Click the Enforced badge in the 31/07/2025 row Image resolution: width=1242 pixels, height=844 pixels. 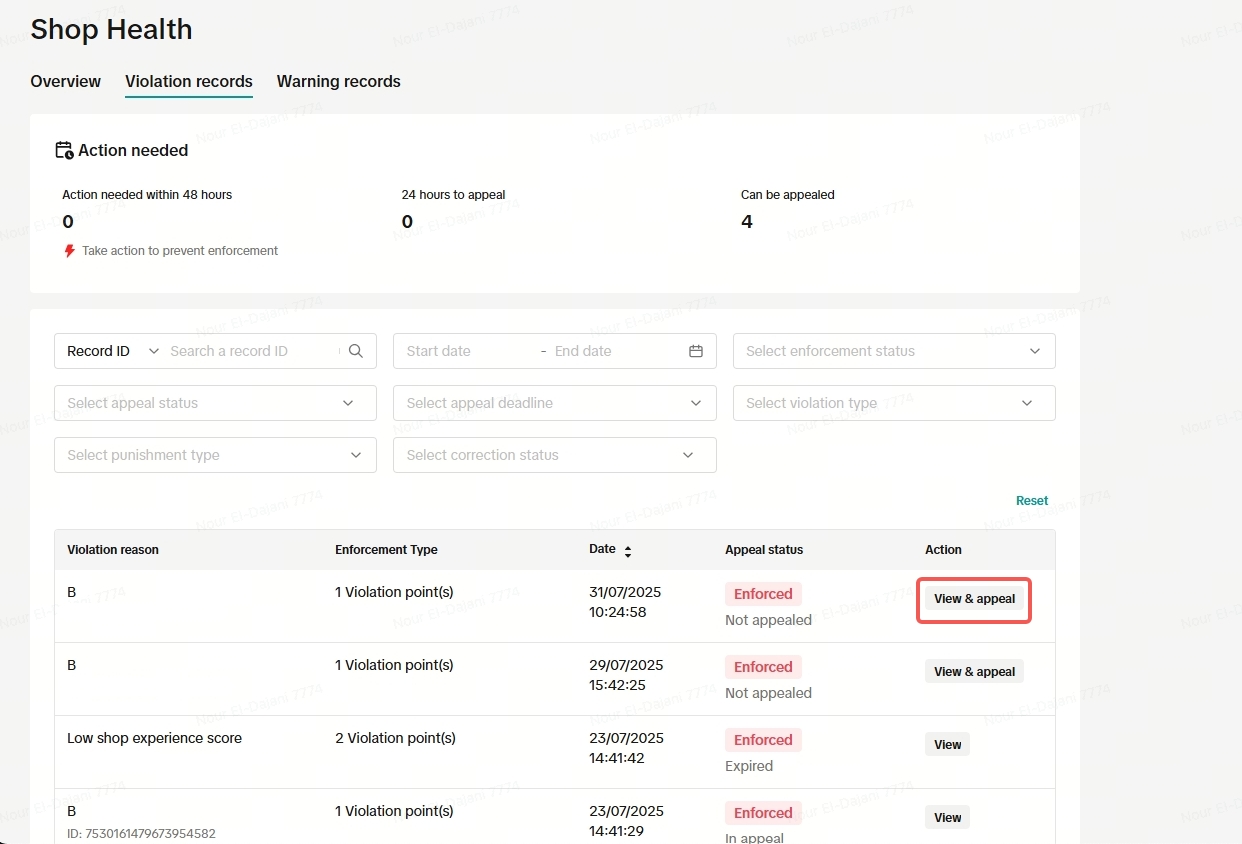tap(763, 594)
